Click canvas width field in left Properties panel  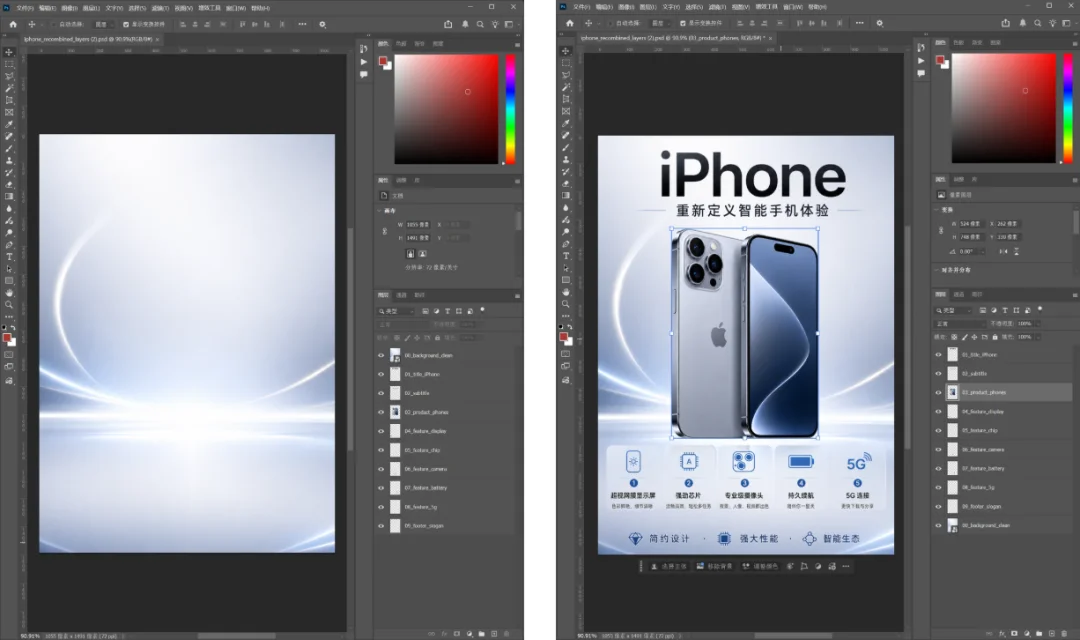[x=417, y=225]
